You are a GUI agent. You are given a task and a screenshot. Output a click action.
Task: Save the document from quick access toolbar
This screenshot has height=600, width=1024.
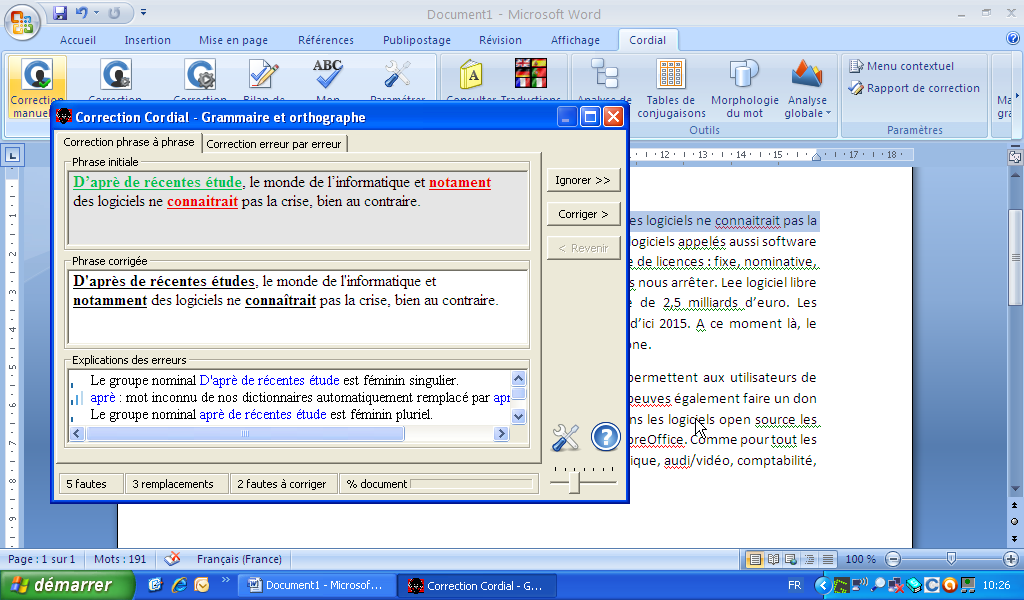[x=60, y=12]
